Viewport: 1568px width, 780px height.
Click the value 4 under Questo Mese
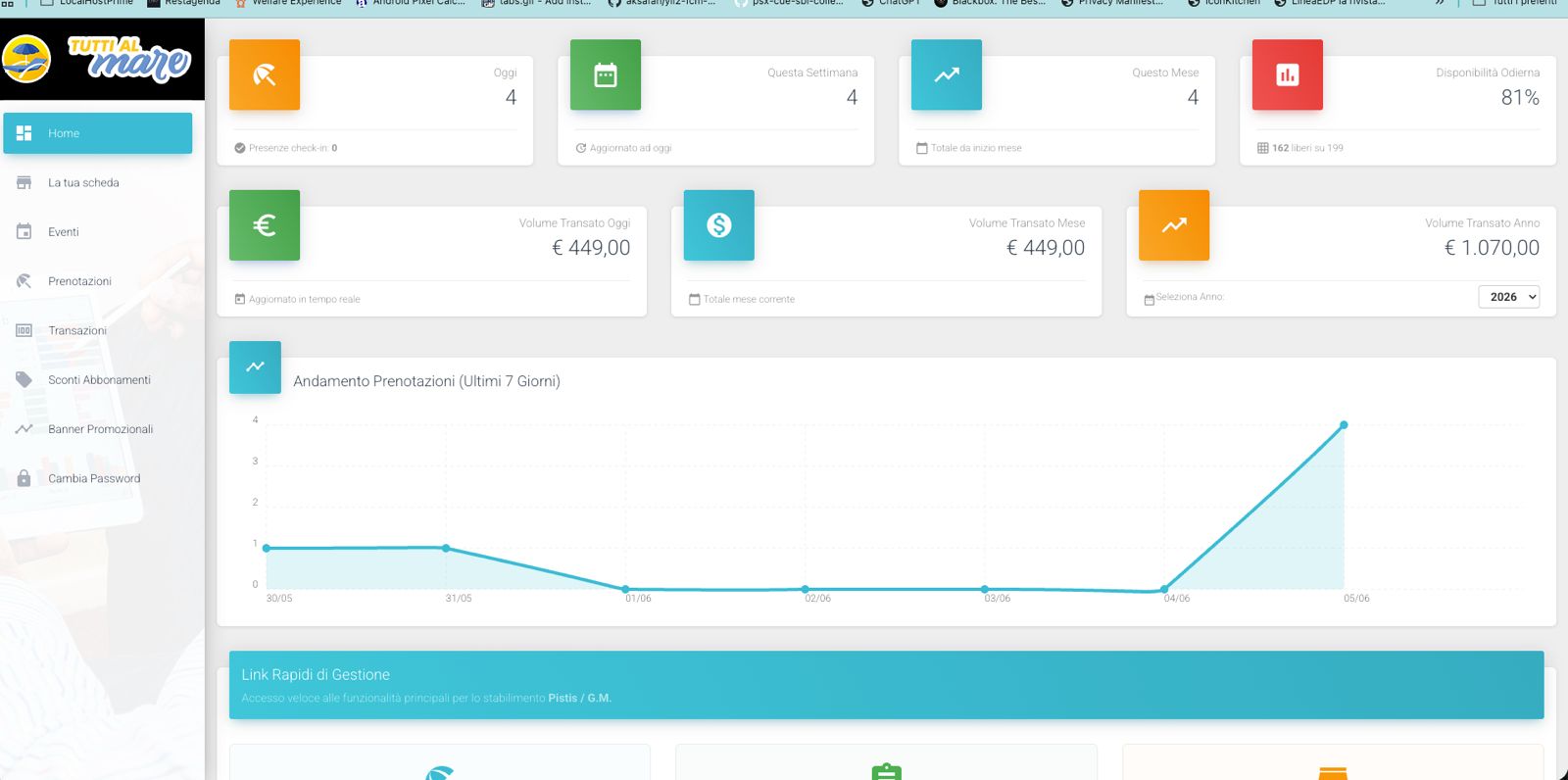pos(1193,97)
